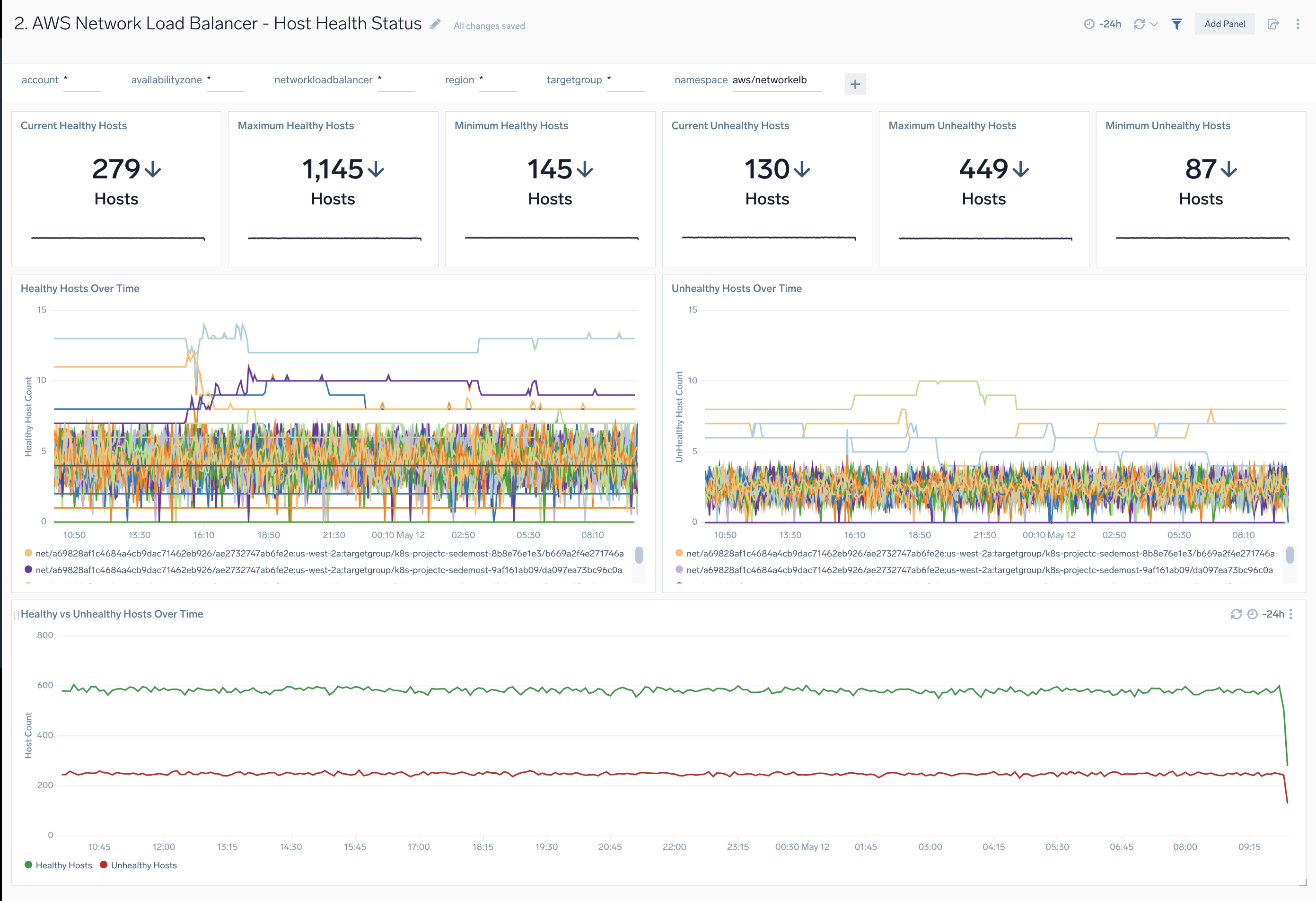Share the dashboard via export icon
Image resolution: width=1316 pixels, height=901 pixels.
(1273, 24)
